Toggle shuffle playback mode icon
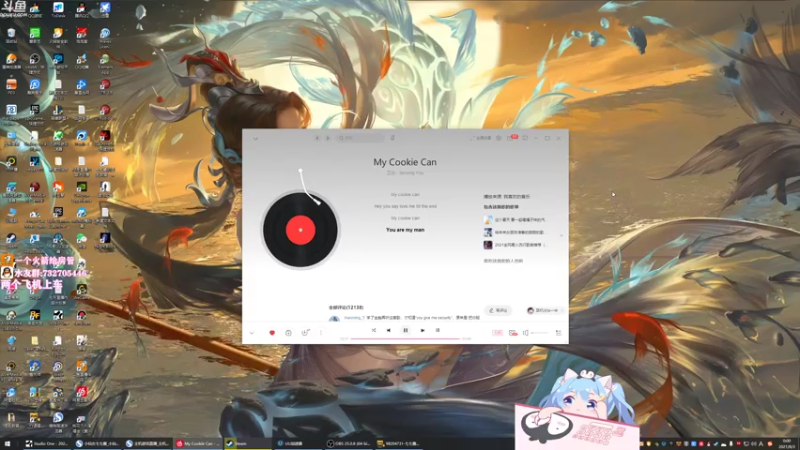Viewport: 800px width, 450px height. click(373, 331)
